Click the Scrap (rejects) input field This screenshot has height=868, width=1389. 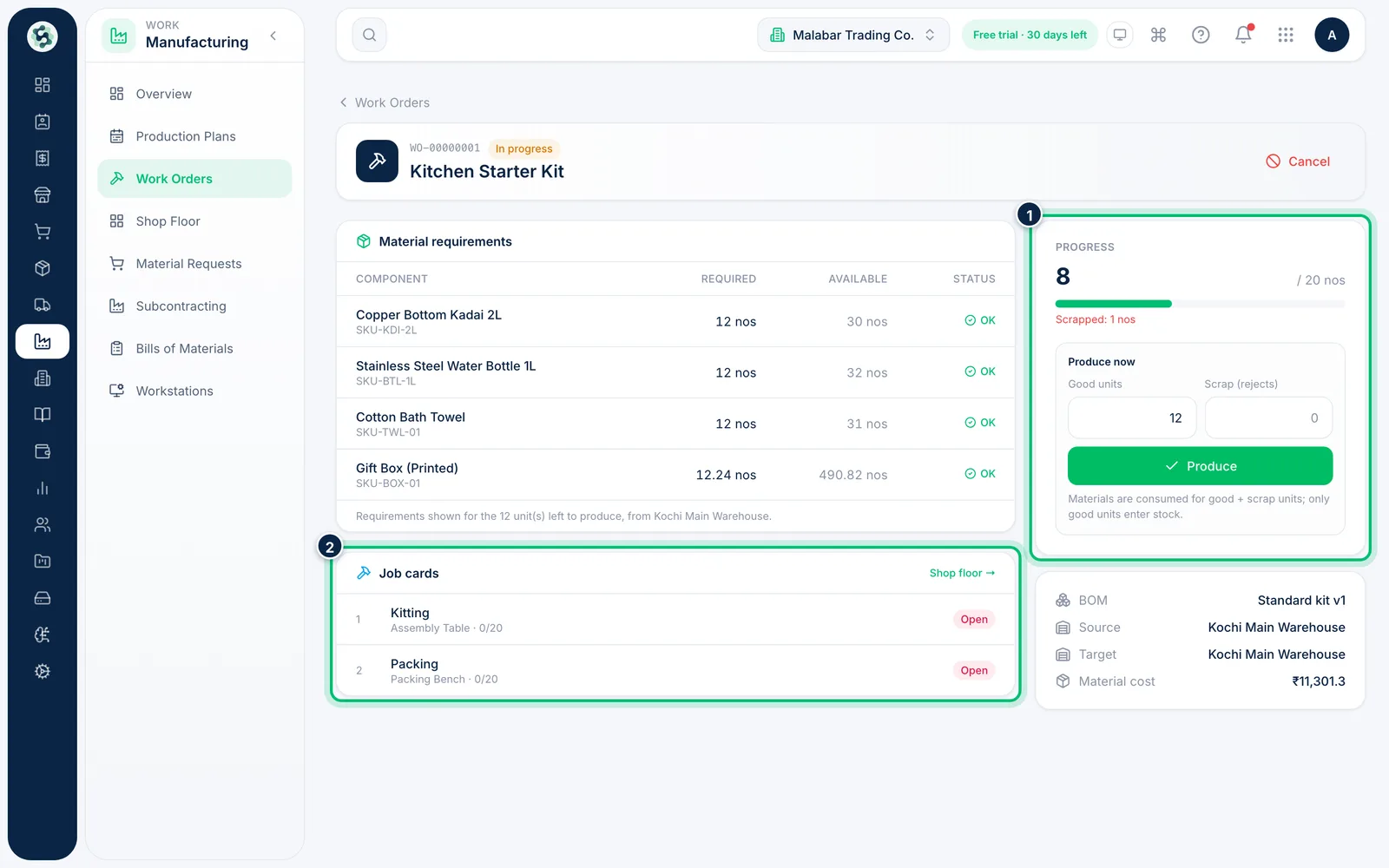click(x=1268, y=418)
